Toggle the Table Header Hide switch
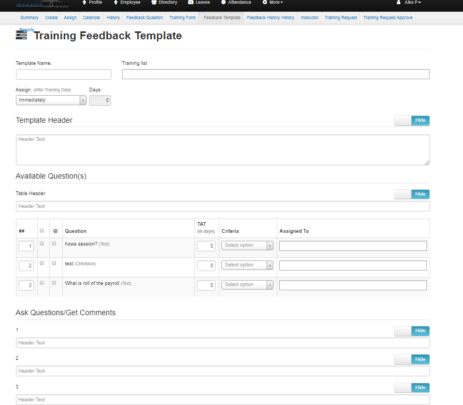 pyautogui.click(x=412, y=194)
